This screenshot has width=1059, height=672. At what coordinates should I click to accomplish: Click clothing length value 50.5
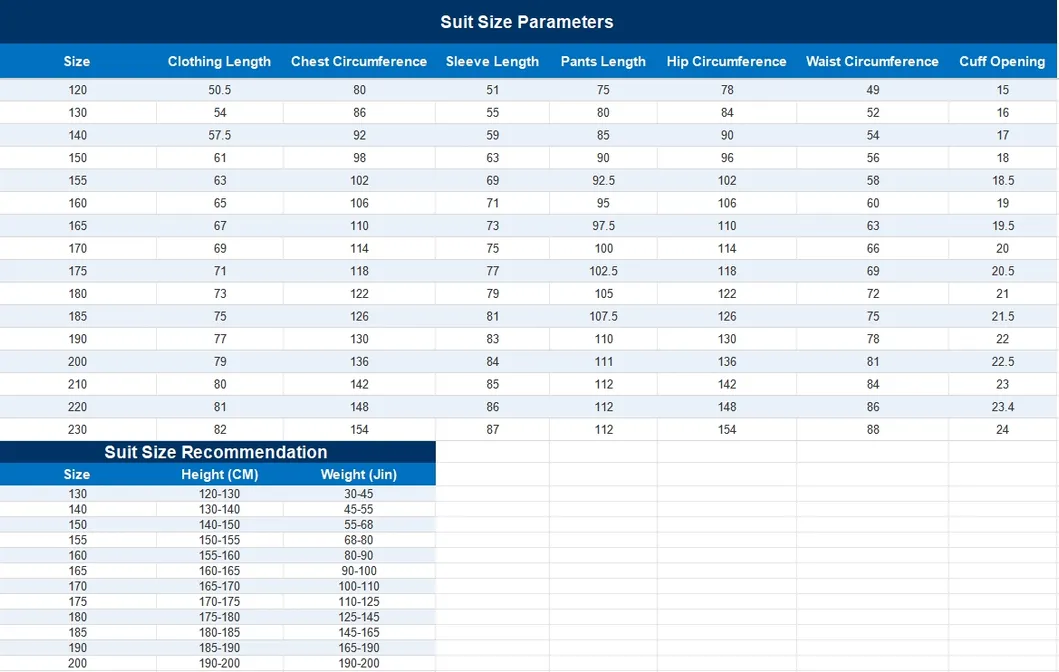tap(219, 90)
